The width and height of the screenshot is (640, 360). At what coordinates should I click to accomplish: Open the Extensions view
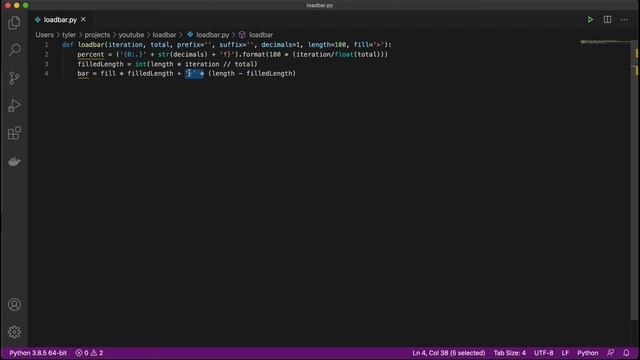pos(14,133)
